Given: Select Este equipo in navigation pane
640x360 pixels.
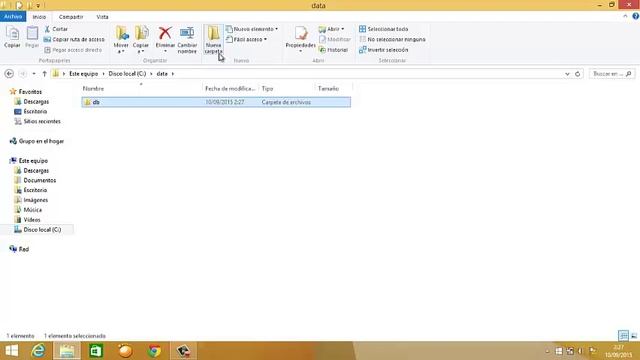Looking at the screenshot, I should click(x=29, y=161).
